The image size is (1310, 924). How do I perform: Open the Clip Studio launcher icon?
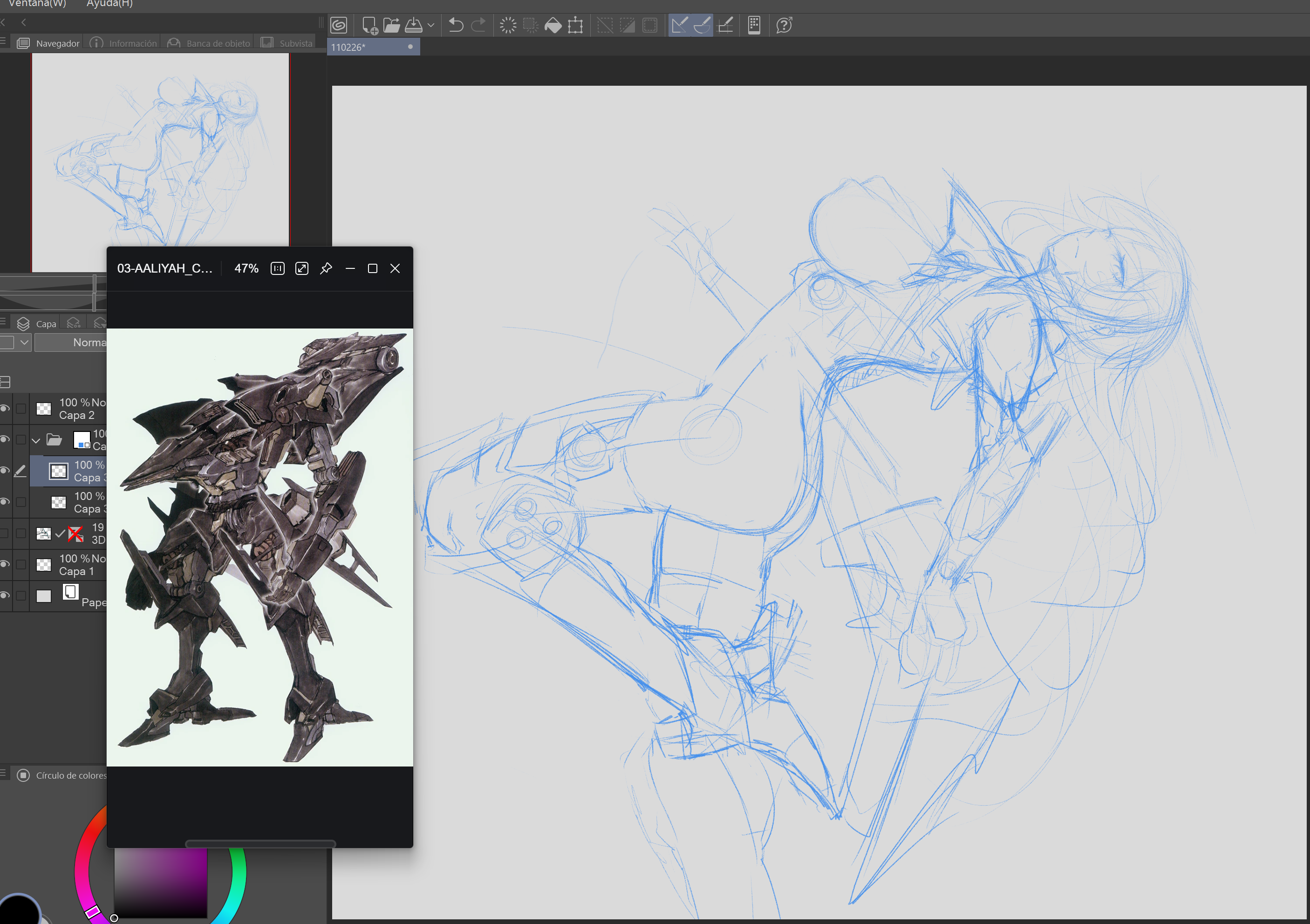coord(339,25)
